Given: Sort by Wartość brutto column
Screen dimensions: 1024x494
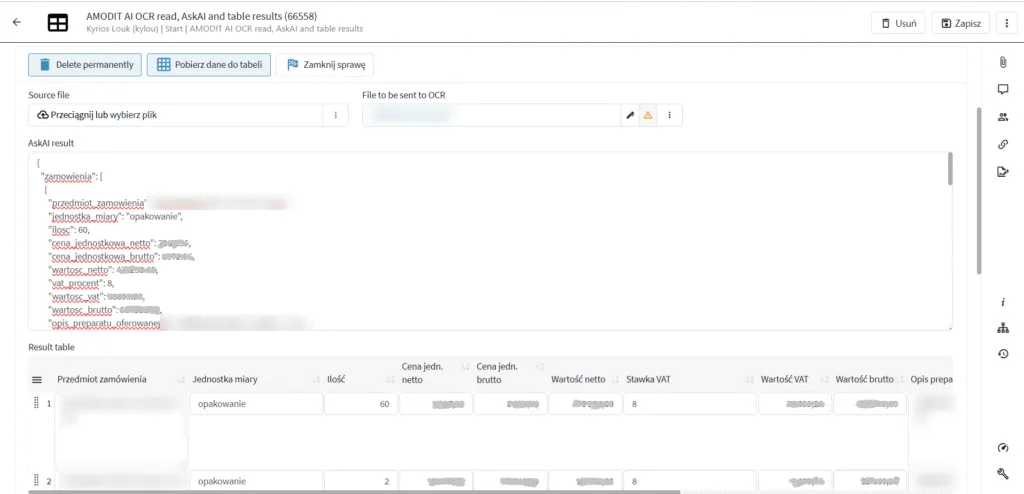Looking at the screenshot, I should point(901,380).
